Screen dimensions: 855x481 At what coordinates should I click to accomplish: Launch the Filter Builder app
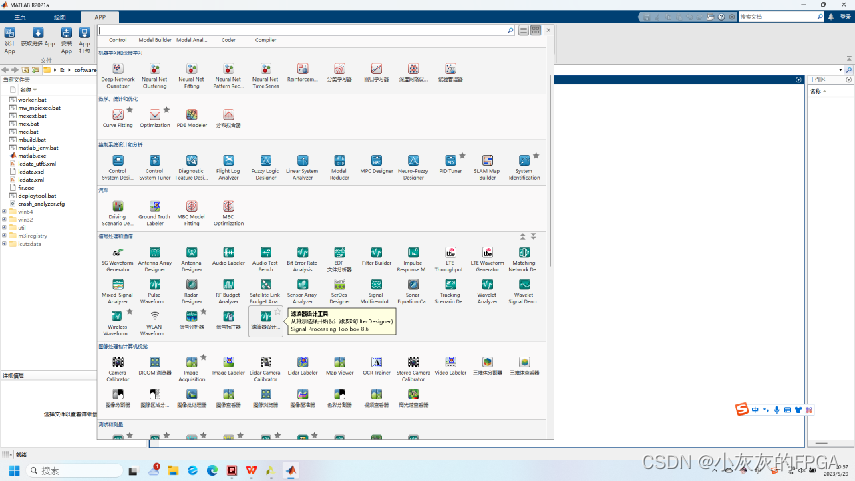point(376,256)
